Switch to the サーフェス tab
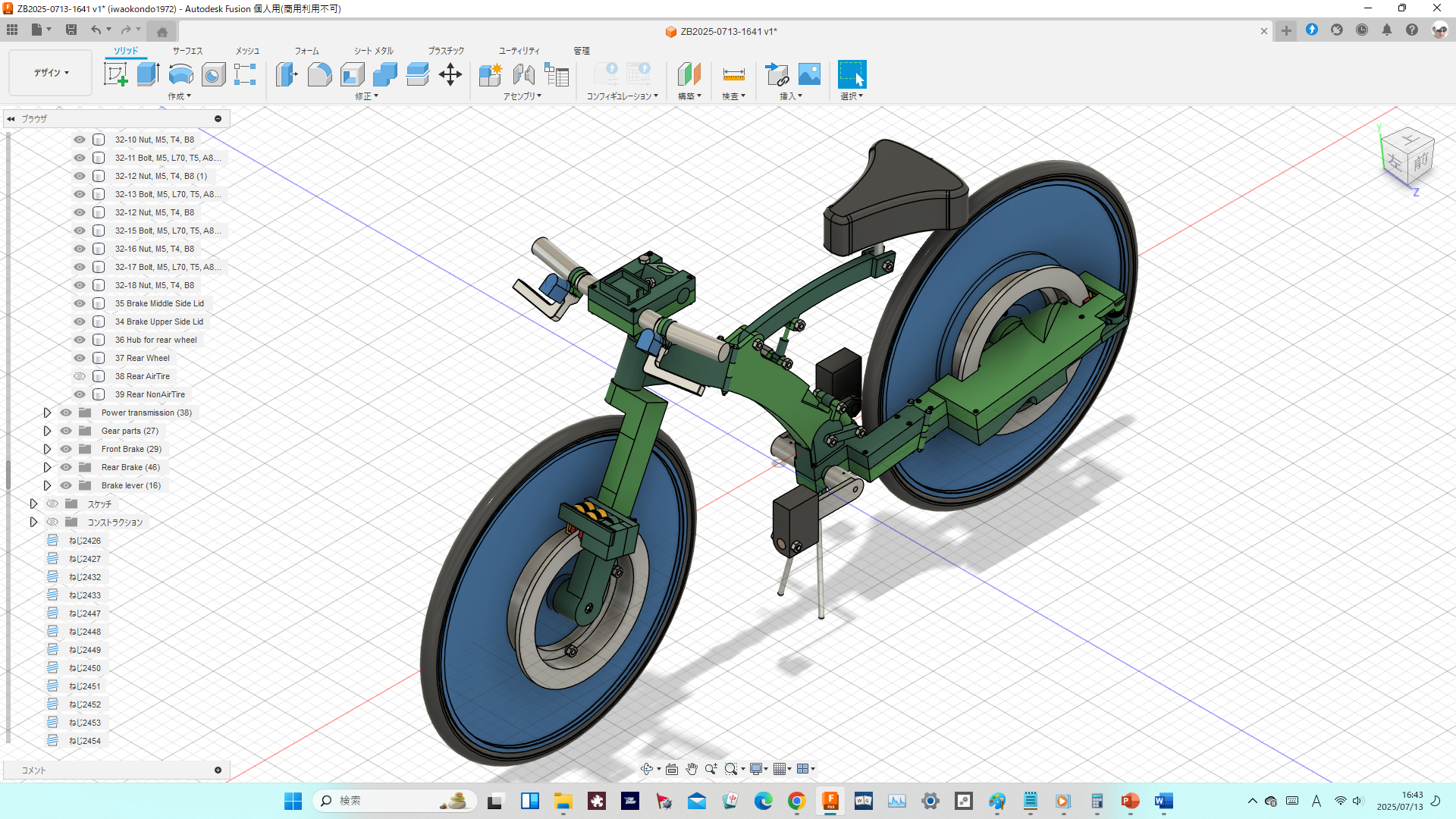 [187, 51]
